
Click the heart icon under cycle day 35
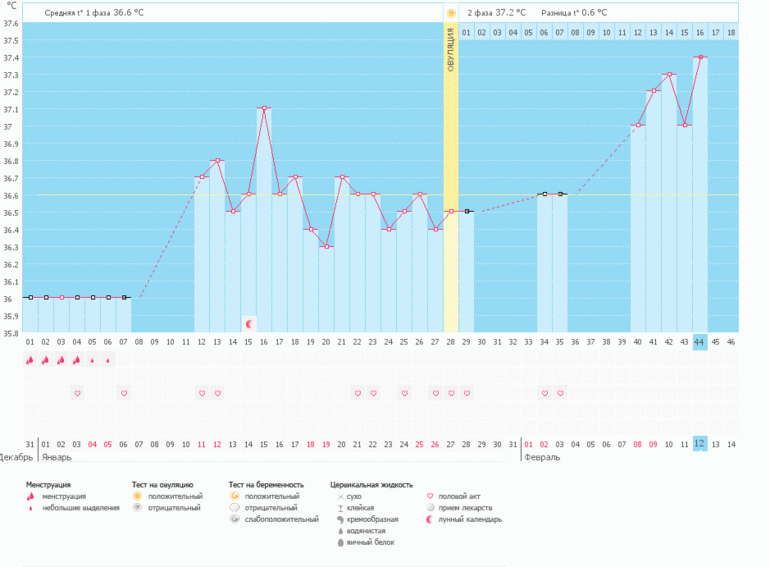pyautogui.click(x=560, y=393)
